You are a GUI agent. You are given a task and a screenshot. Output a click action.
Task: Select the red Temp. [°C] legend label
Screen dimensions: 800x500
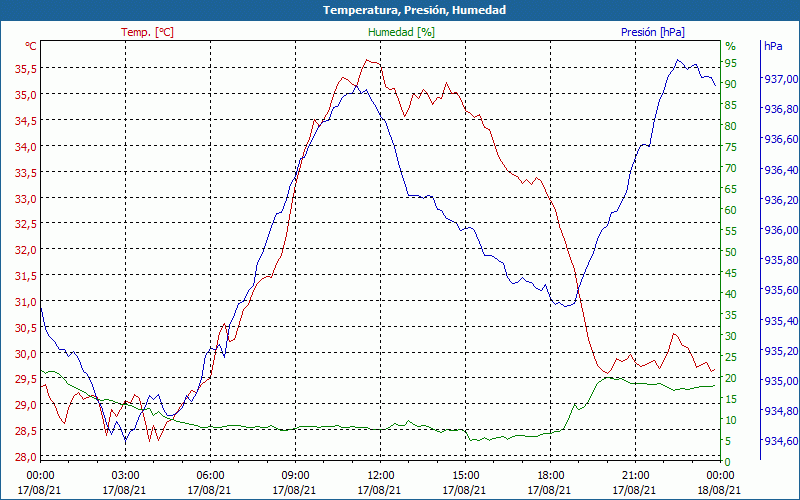coord(147,32)
